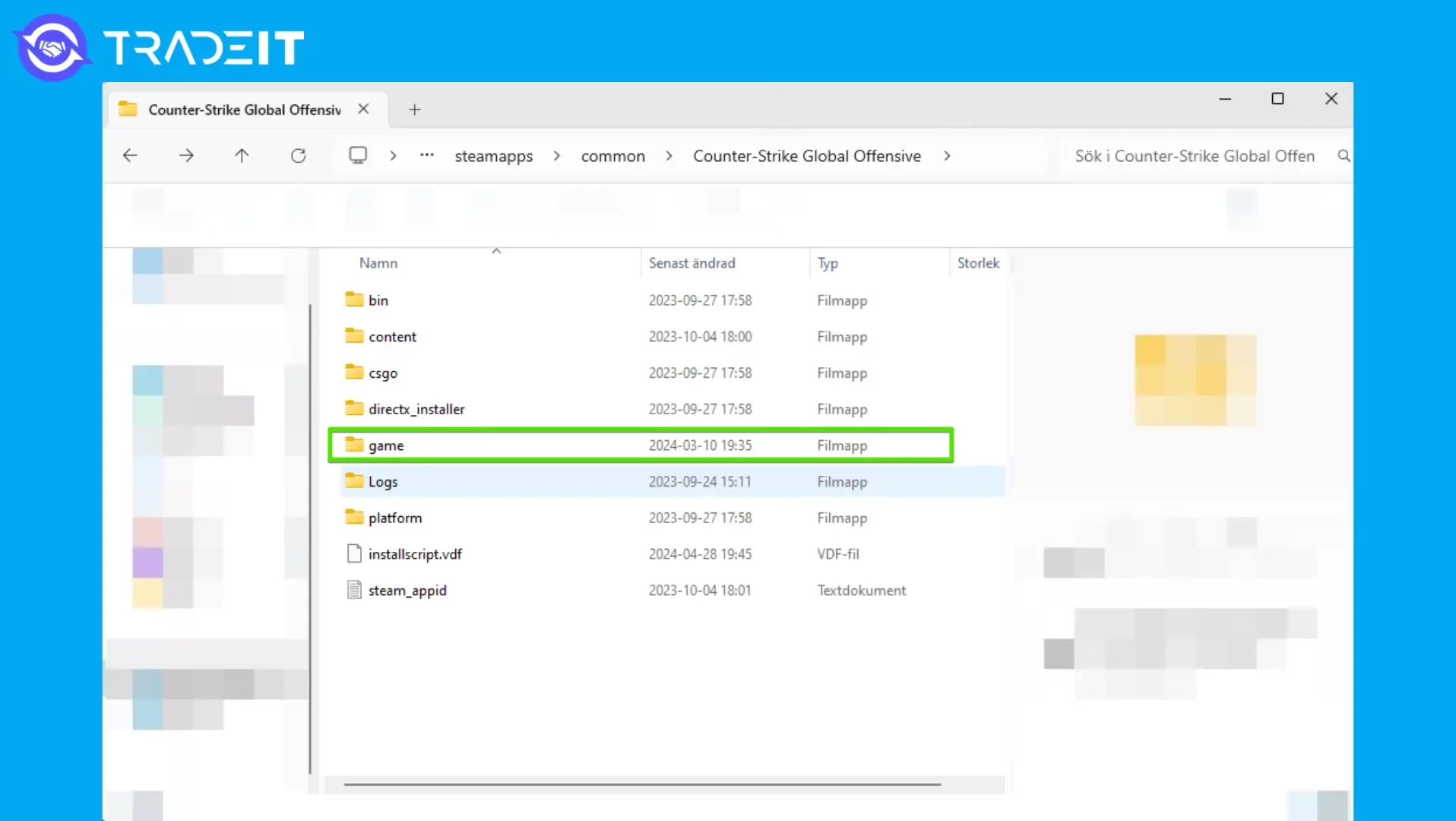Screen dimensions: 1456x821
Task: Click the file name 'installscript.vdf'
Action: (415, 554)
